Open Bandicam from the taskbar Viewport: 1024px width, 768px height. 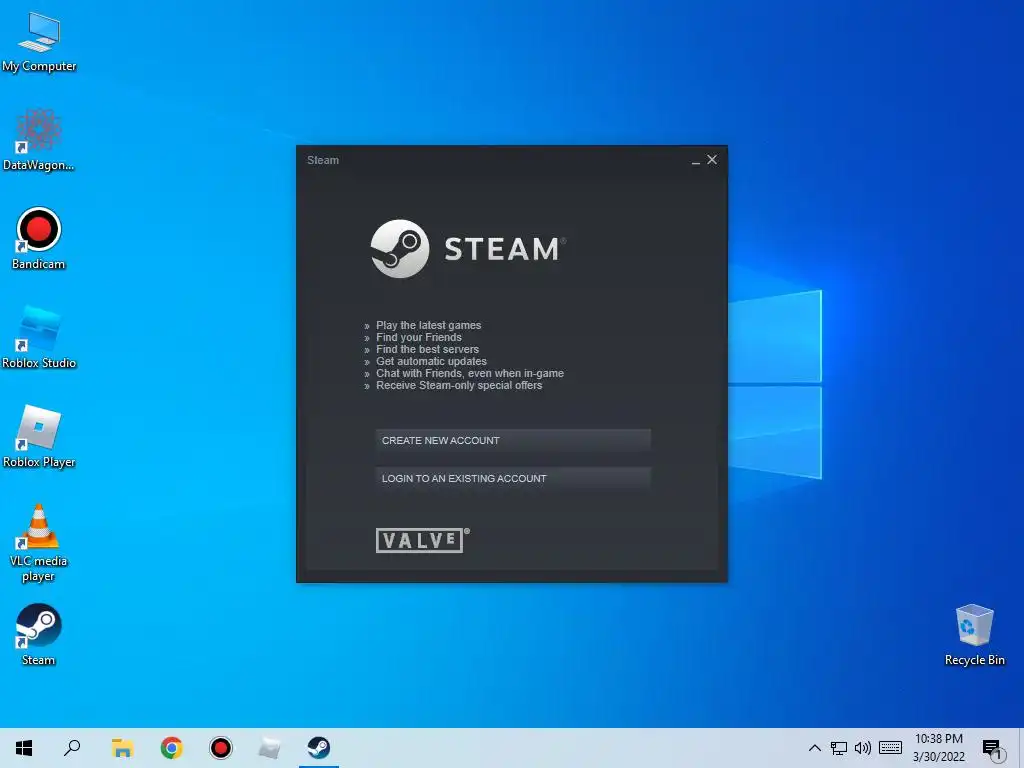(x=221, y=748)
